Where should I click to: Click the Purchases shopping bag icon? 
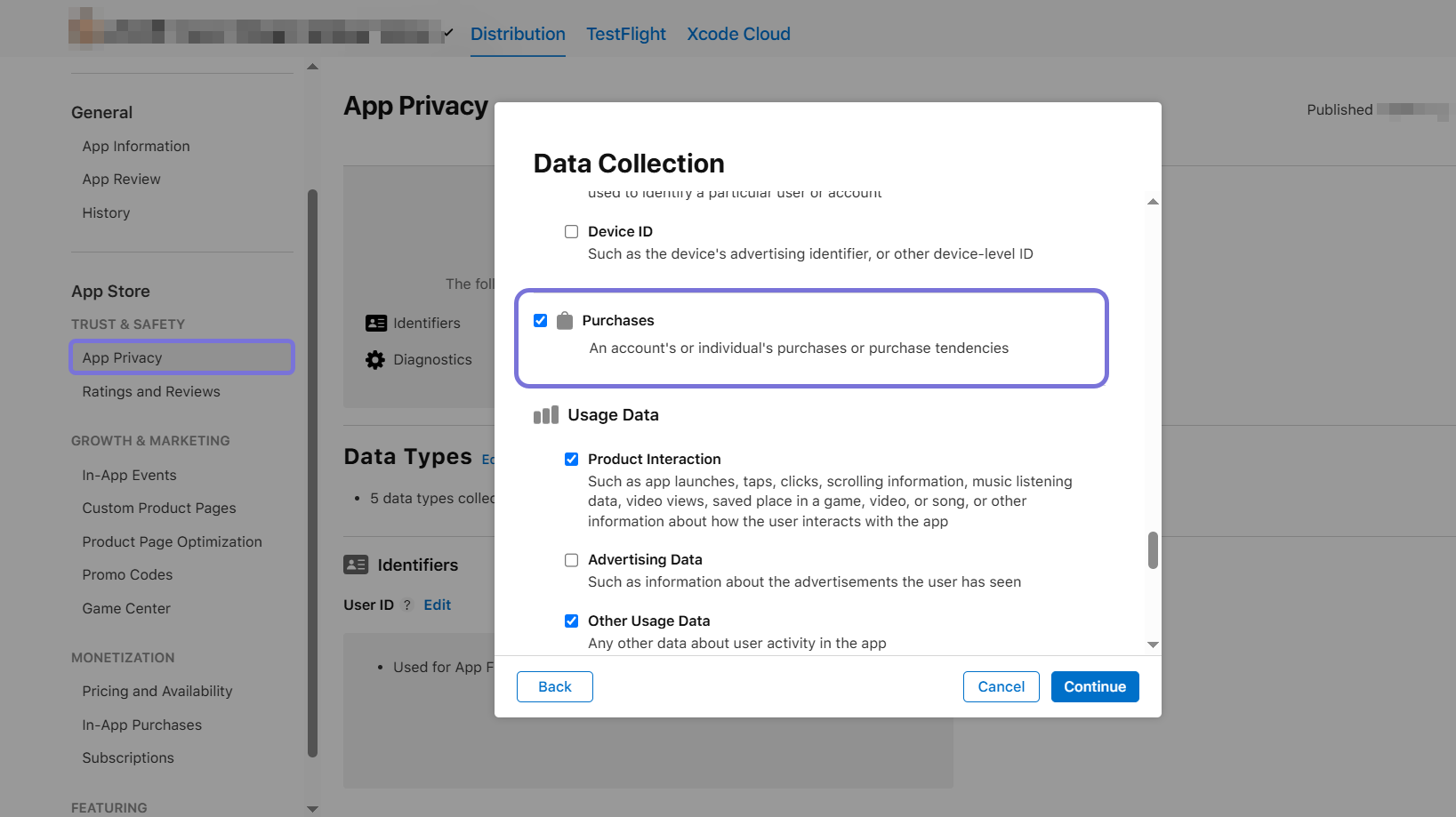pyautogui.click(x=565, y=321)
